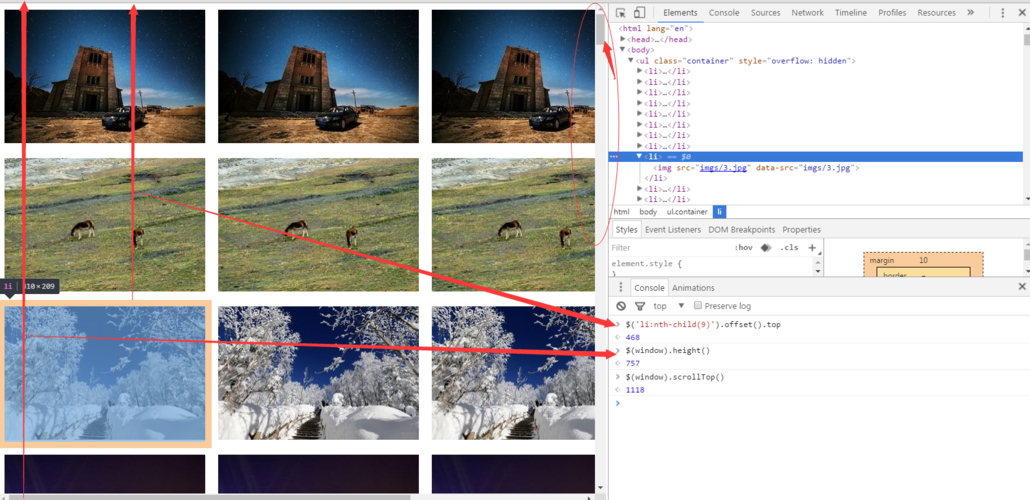Click the li size tooltip label
This screenshot has width=1030, height=500.
click(30, 286)
